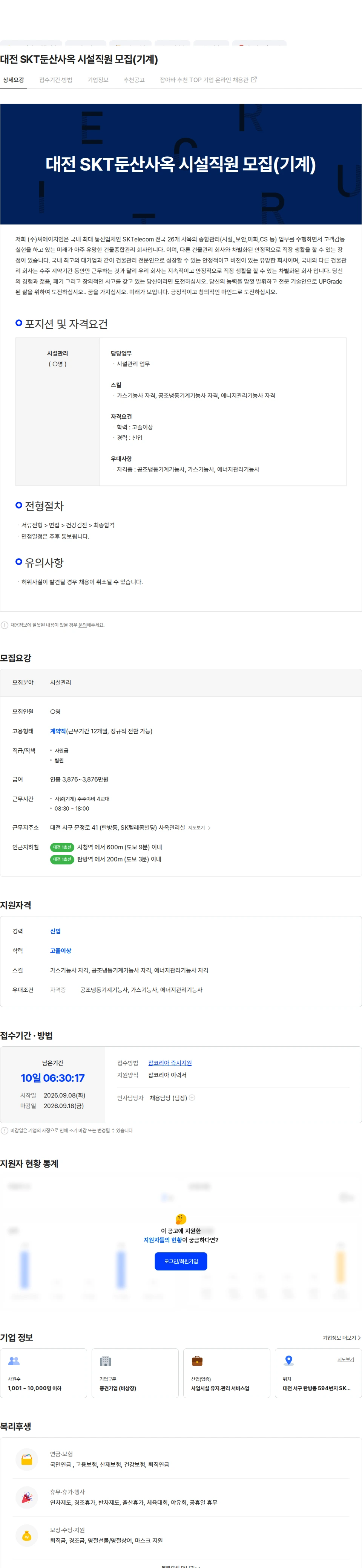Click the 계약직 employment type link
The image size is (362, 1568).
(58, 731)
